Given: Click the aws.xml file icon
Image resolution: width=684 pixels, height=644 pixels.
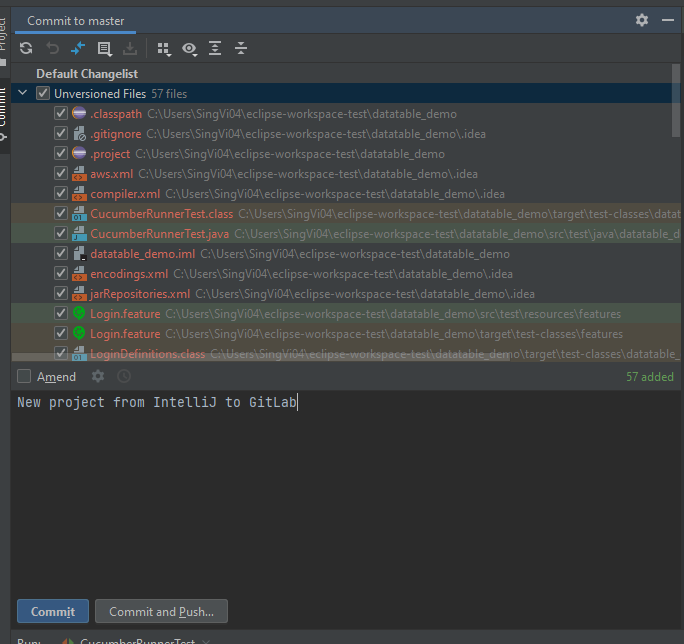Looking at the screenshot, I should (x=79, y=174).
